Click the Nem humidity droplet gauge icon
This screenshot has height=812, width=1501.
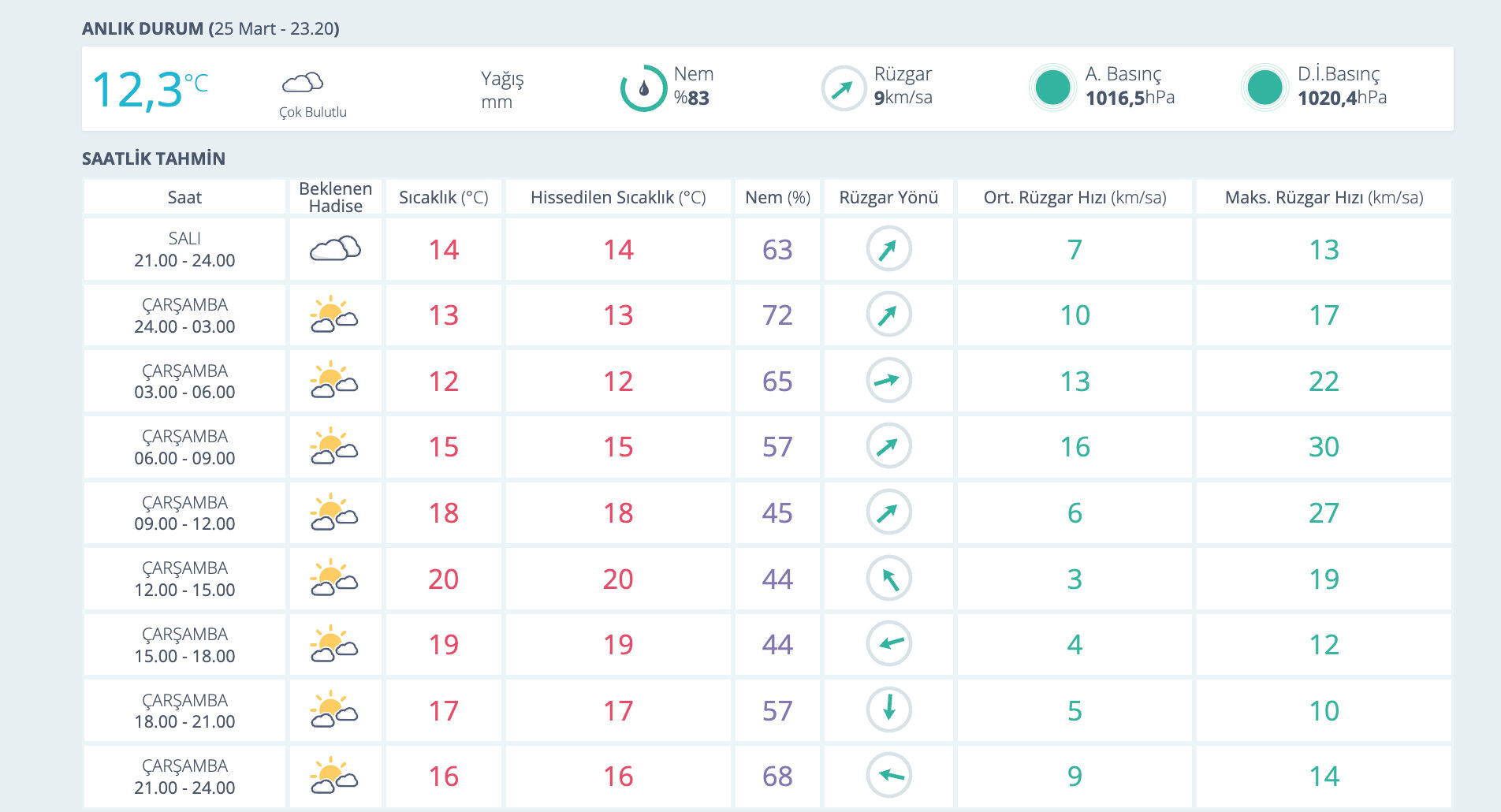643,88
